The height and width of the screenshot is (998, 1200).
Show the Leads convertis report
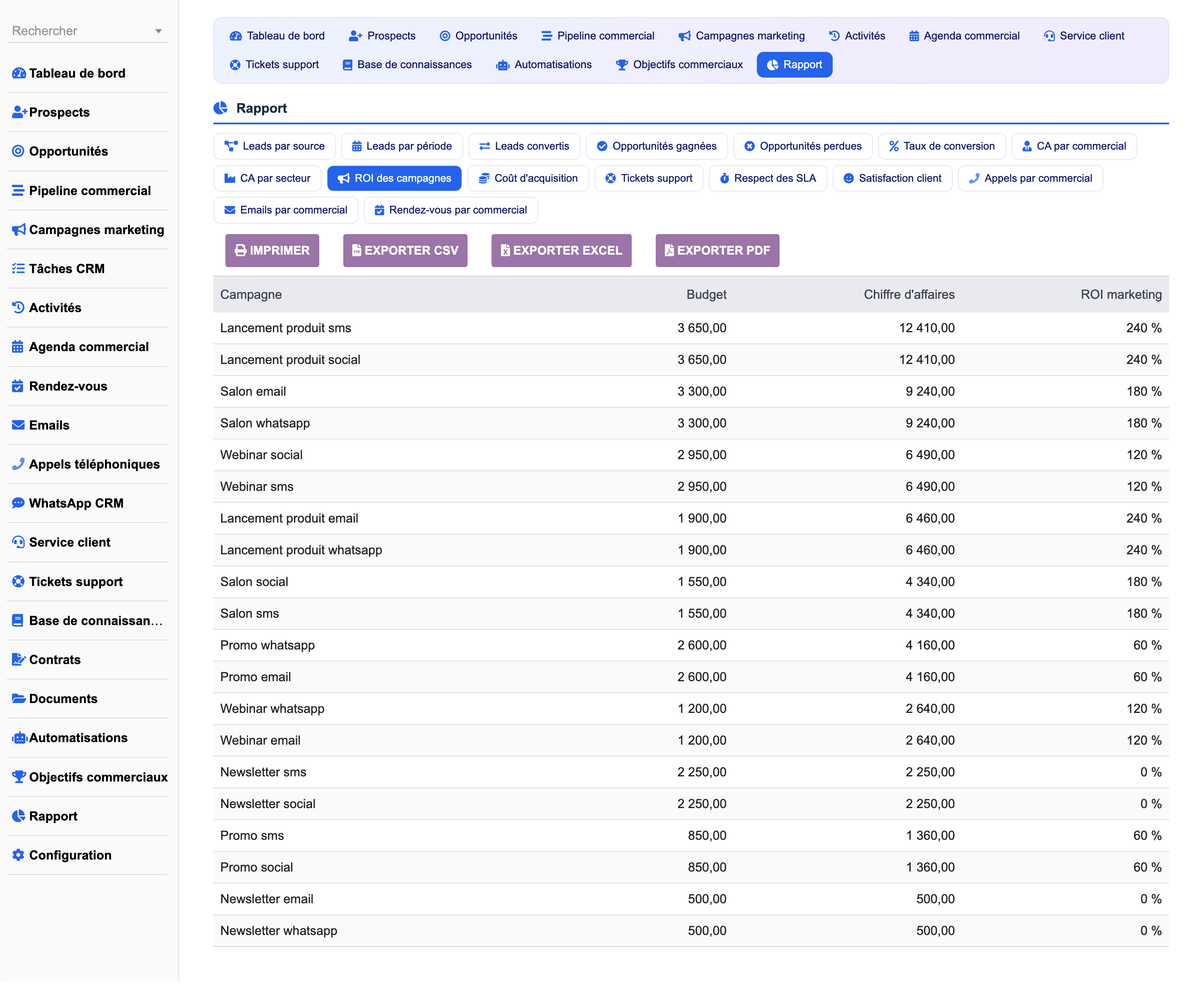coord(524,146)
